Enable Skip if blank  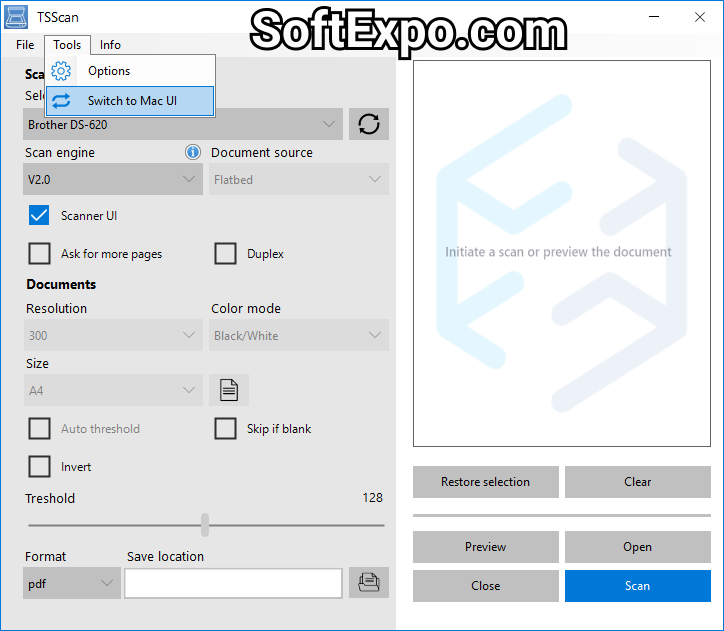pyautogui.click(x=225, y=428)
